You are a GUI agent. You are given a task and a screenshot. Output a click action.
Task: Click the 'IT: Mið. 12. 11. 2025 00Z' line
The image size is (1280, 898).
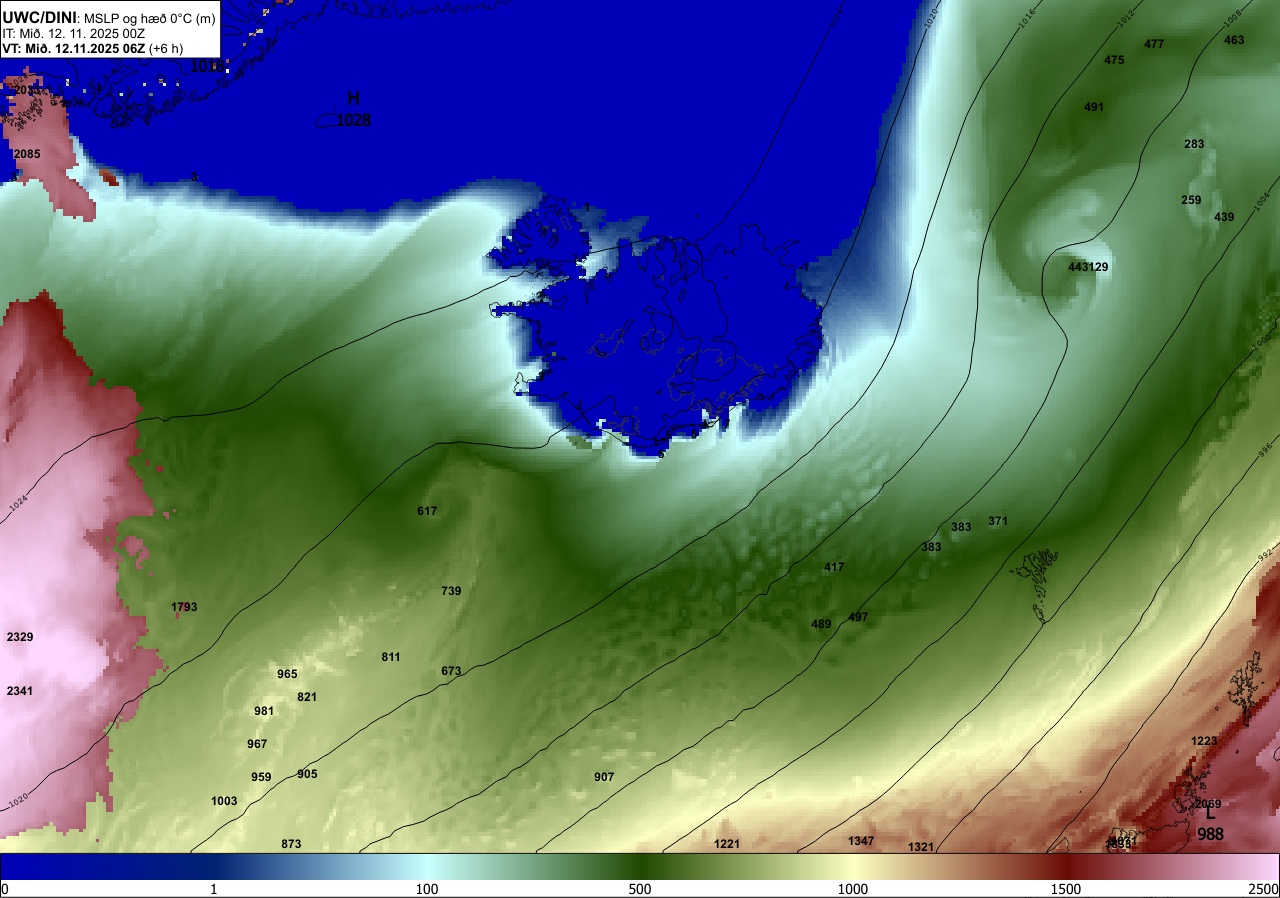pos(74,33)
